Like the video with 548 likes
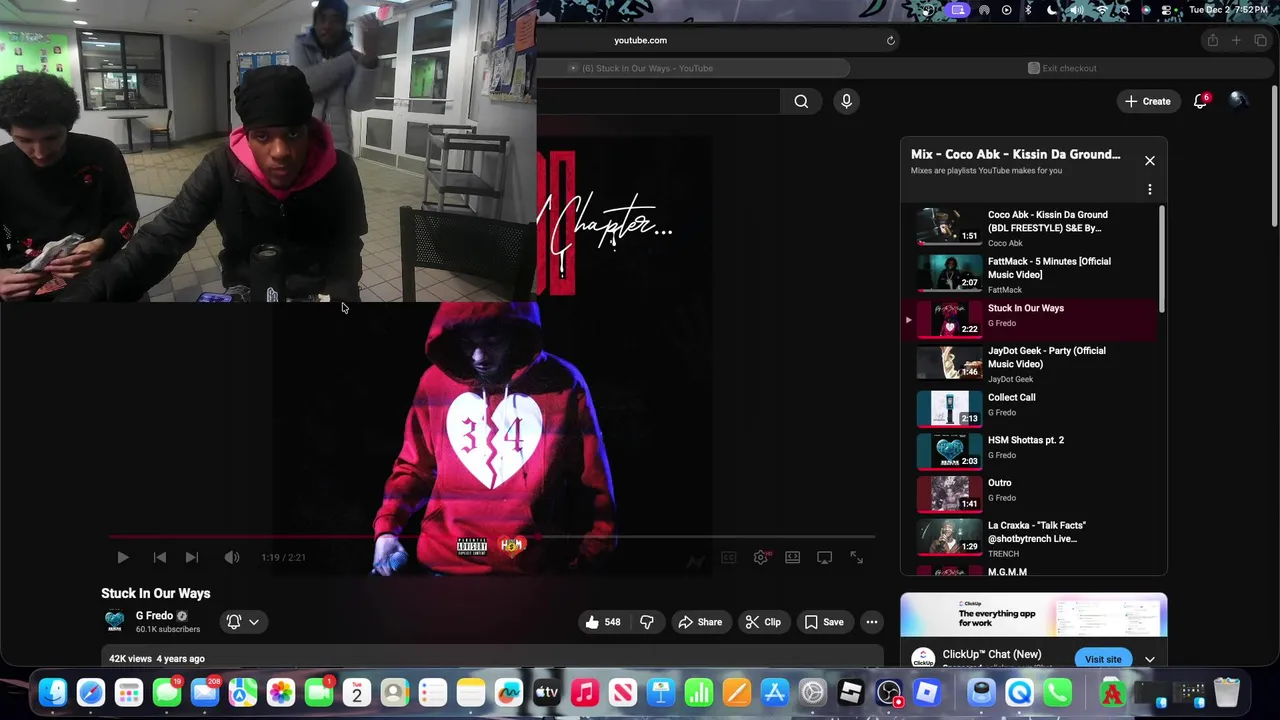1280x720 pixels. click(x=603, y=622)
